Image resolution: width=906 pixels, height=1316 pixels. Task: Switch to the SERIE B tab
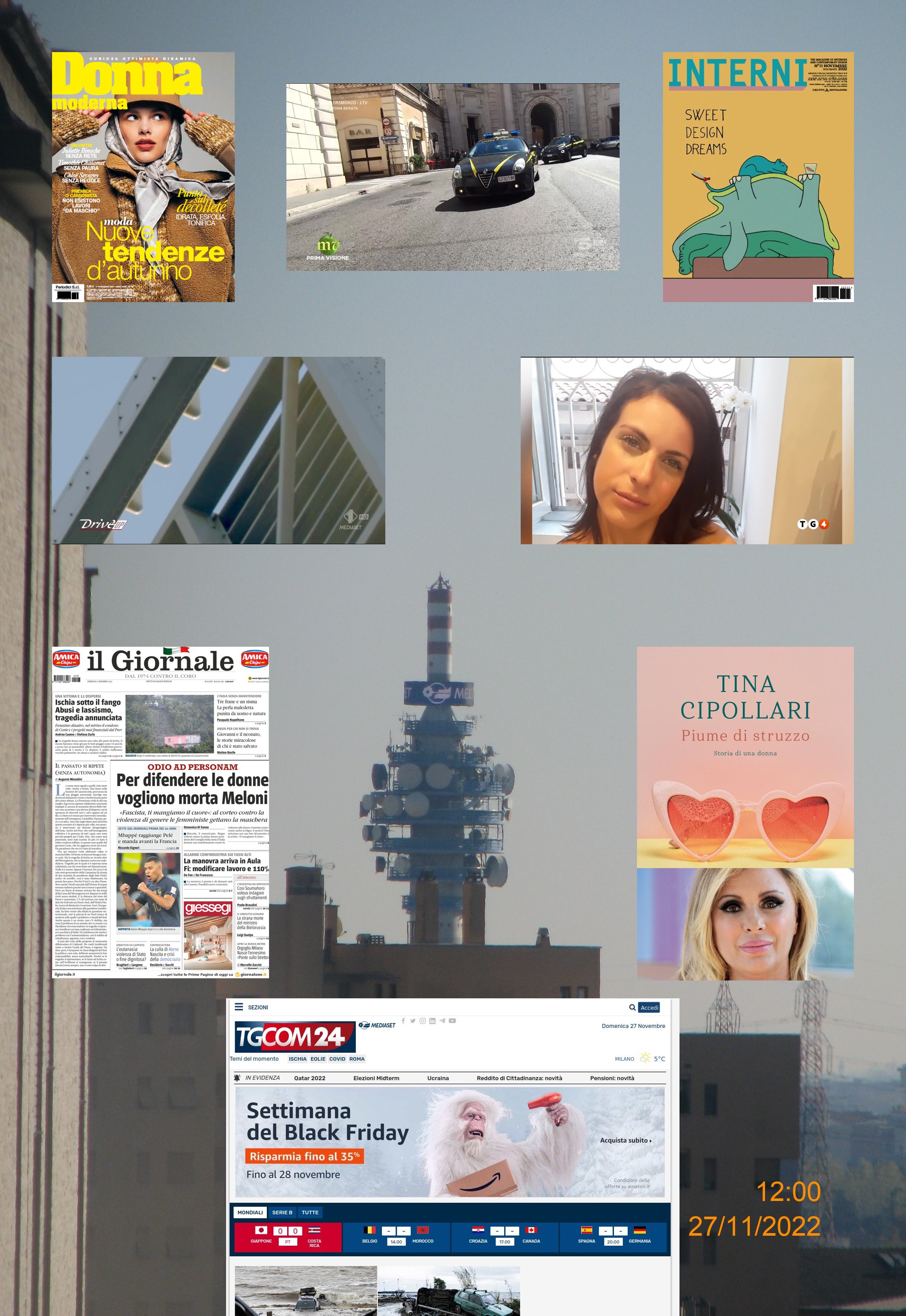point(282,1212)
